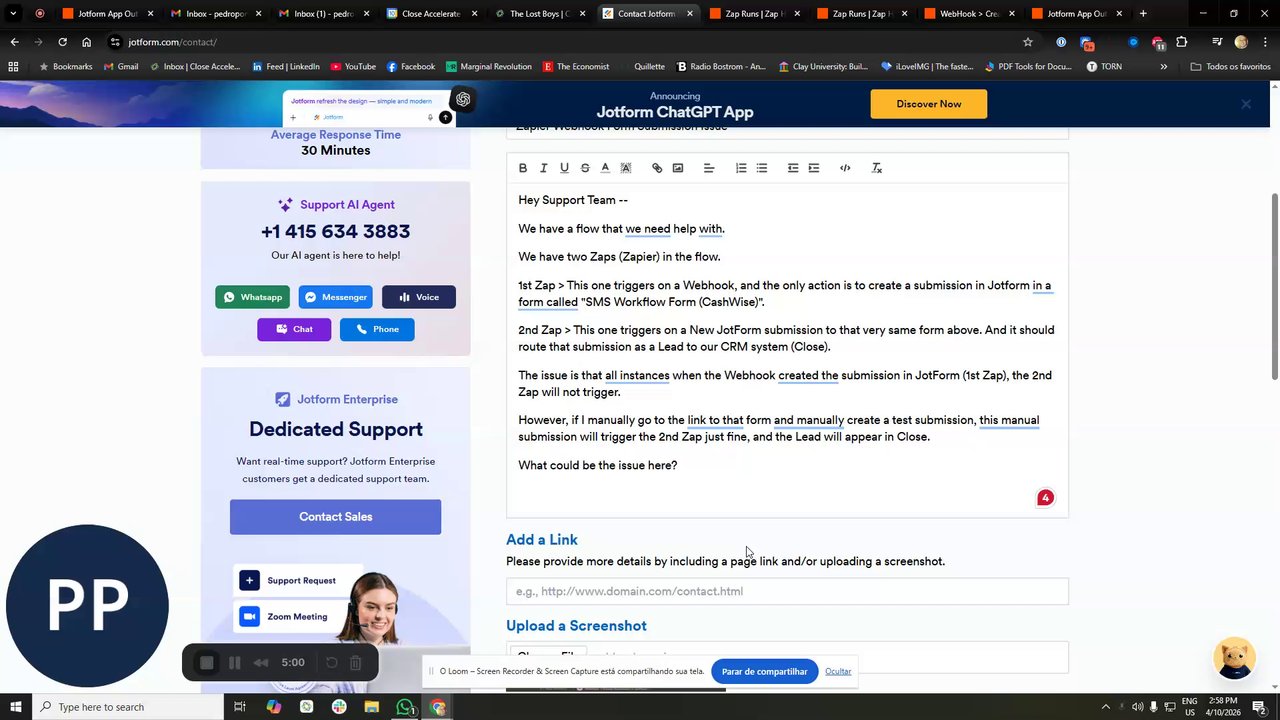1280x720 pixels.
Task: Decrease paragraph indent in the editor
Action: click(793, 168)
